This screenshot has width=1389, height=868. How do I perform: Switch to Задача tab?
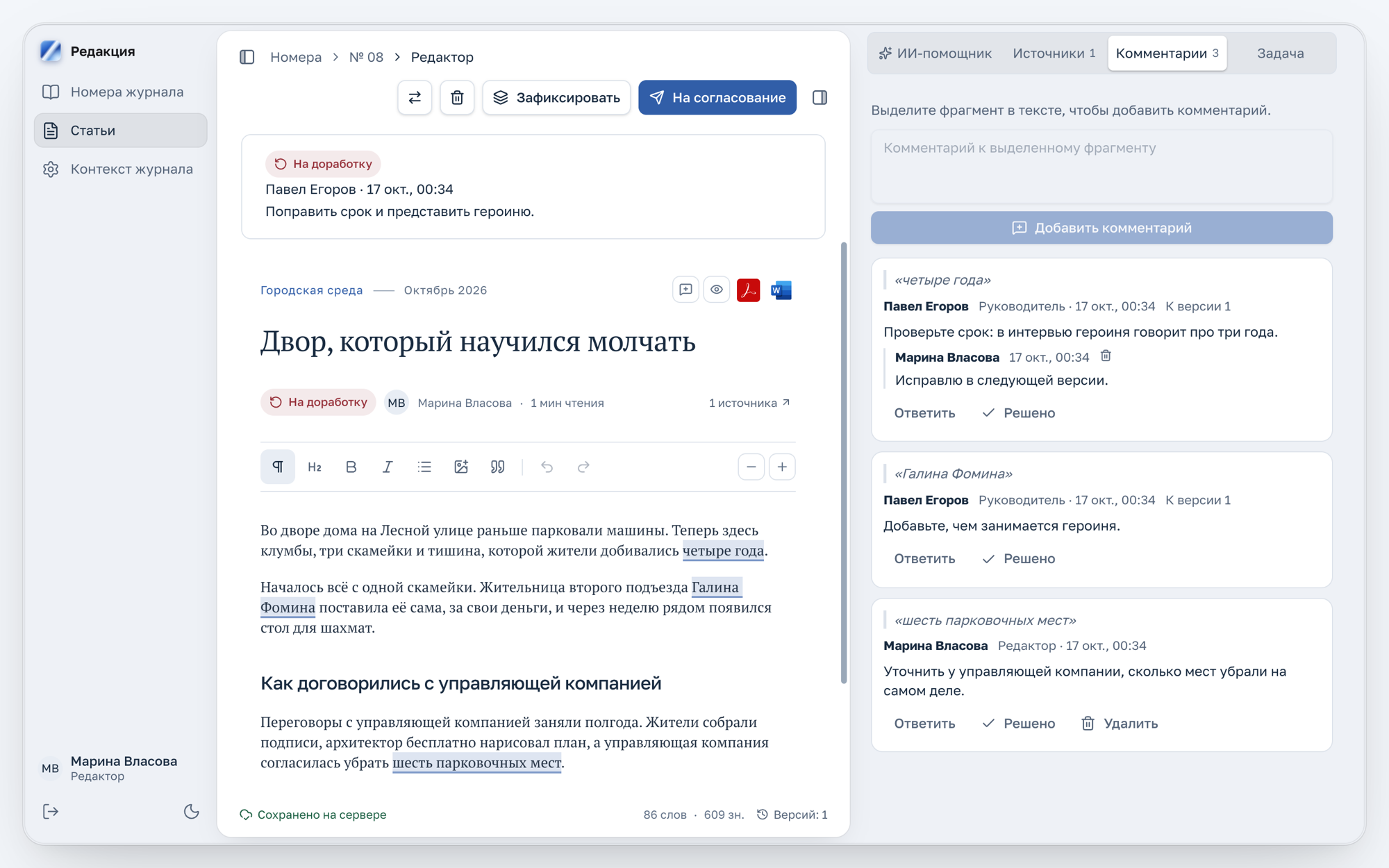(x=1281, y=53)
